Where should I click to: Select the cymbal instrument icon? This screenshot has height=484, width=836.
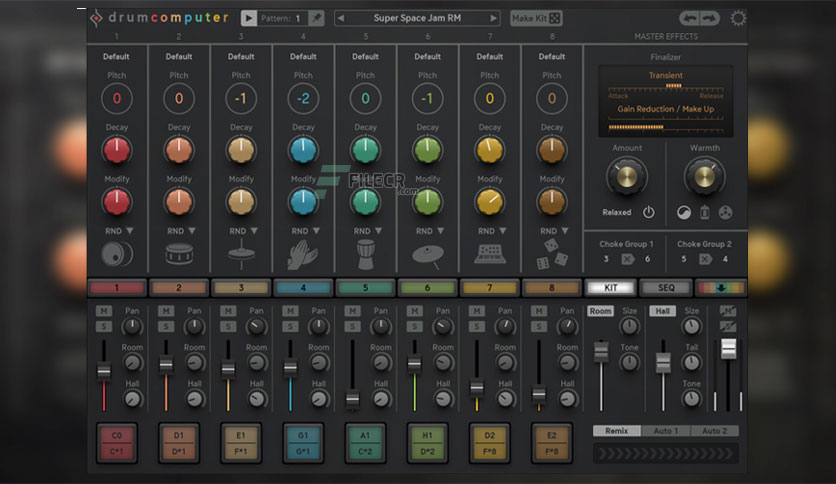(428, 256)
